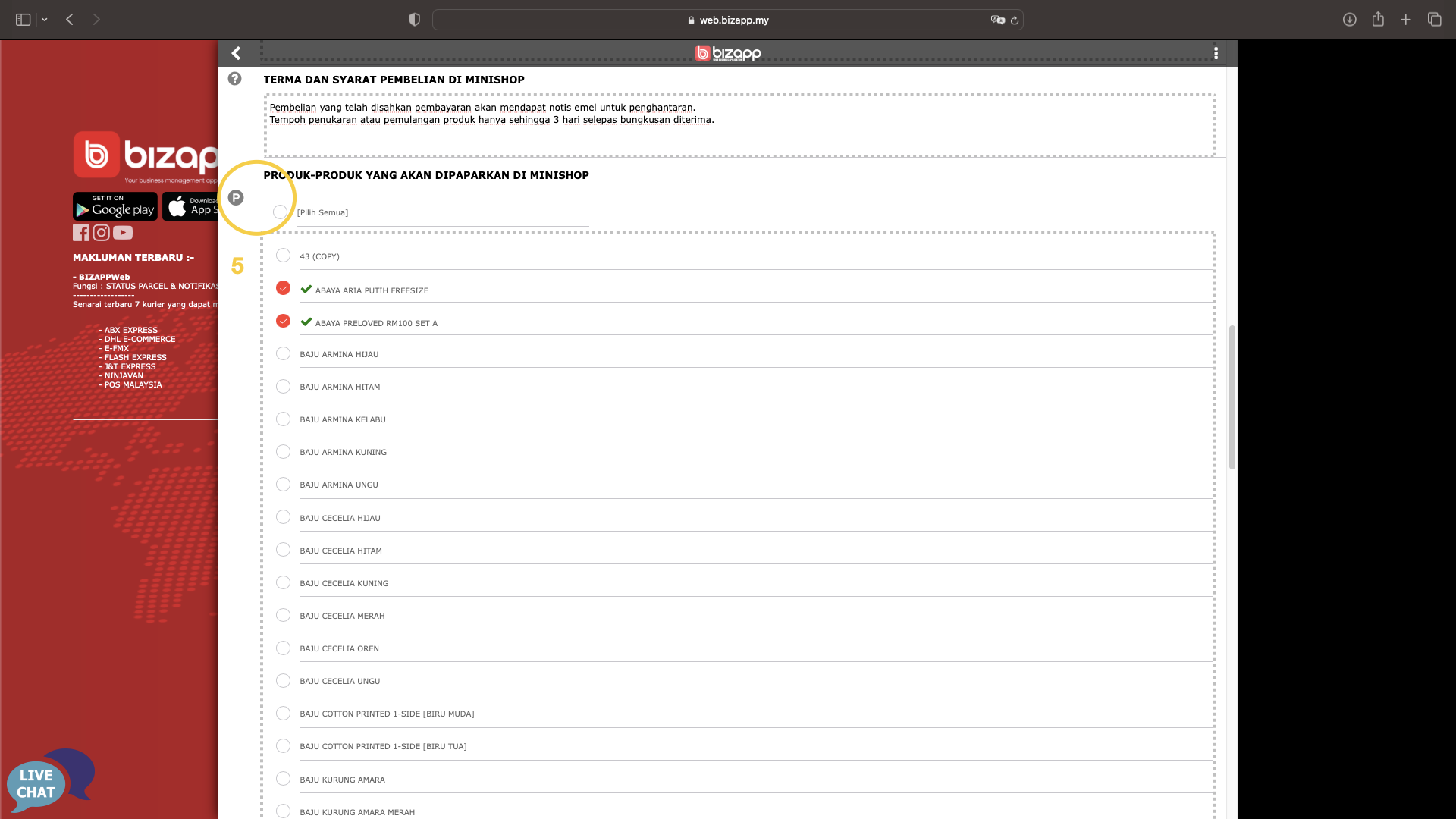Select BAJU ARMINA KUNING product
Screen dimensions: 1456x819
283,452
